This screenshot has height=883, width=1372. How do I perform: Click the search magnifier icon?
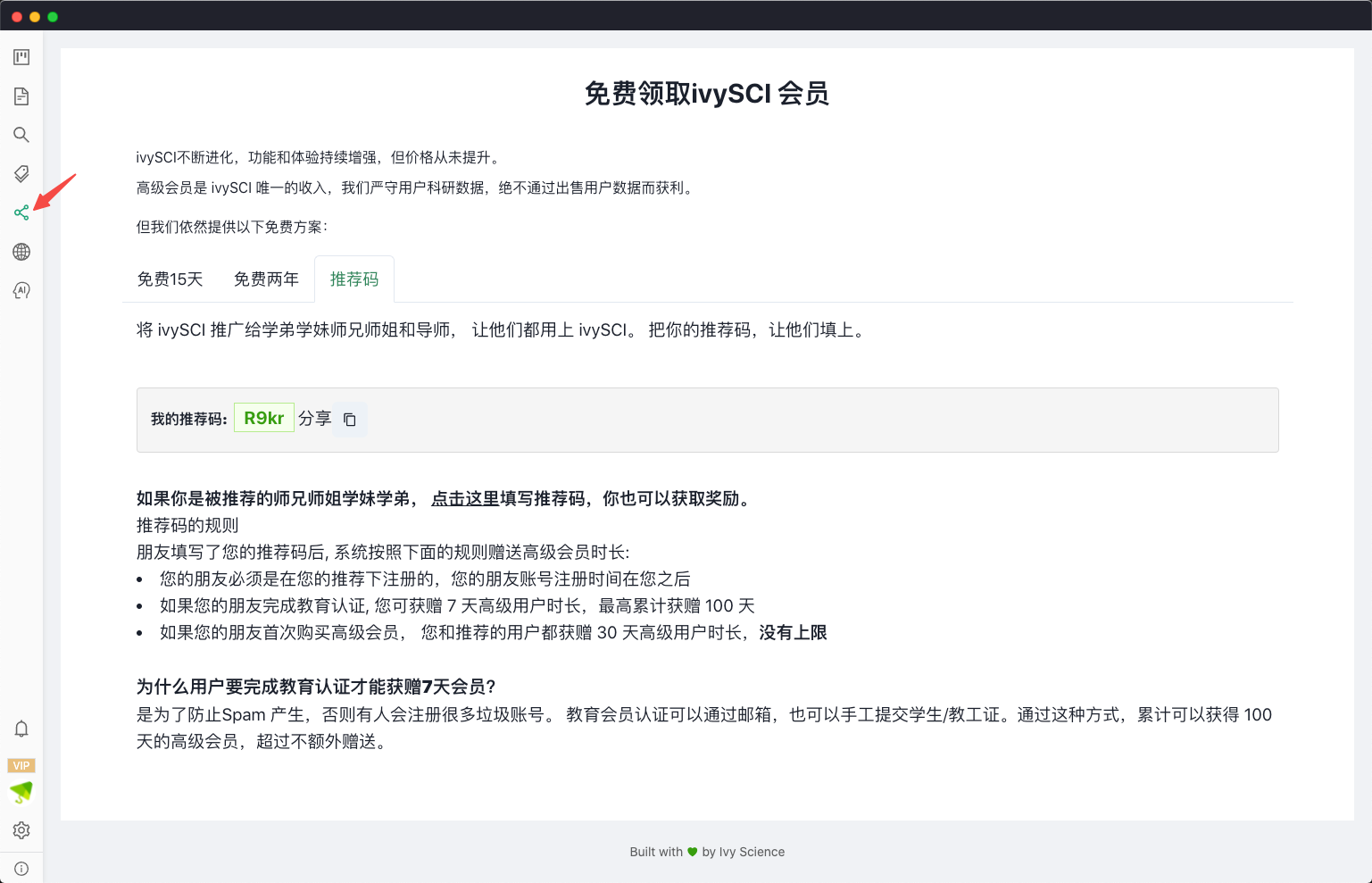click(21, 135)
